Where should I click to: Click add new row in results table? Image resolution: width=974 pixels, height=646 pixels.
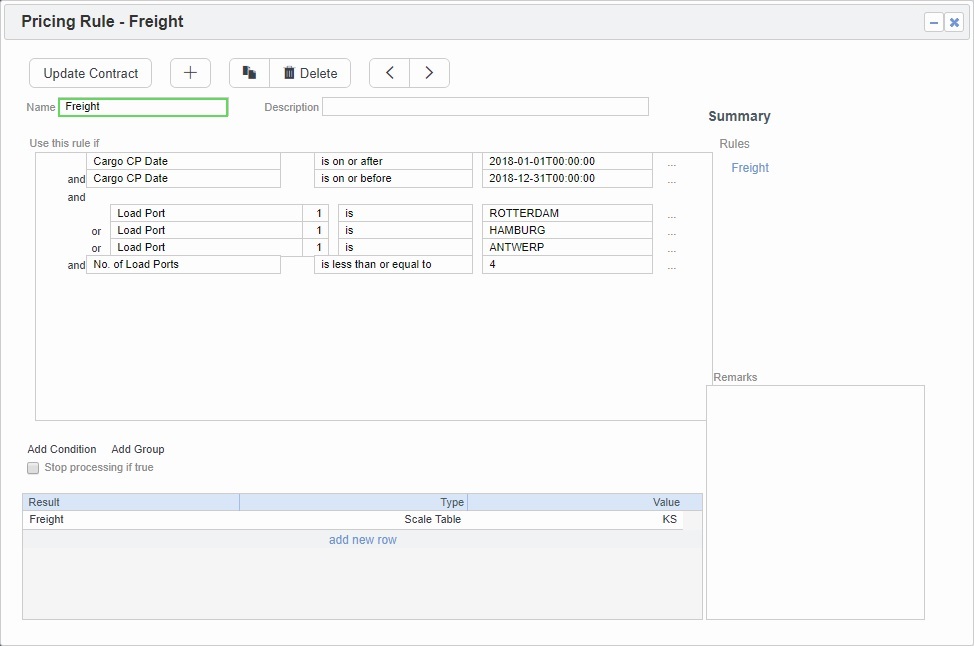pos(363,540)
